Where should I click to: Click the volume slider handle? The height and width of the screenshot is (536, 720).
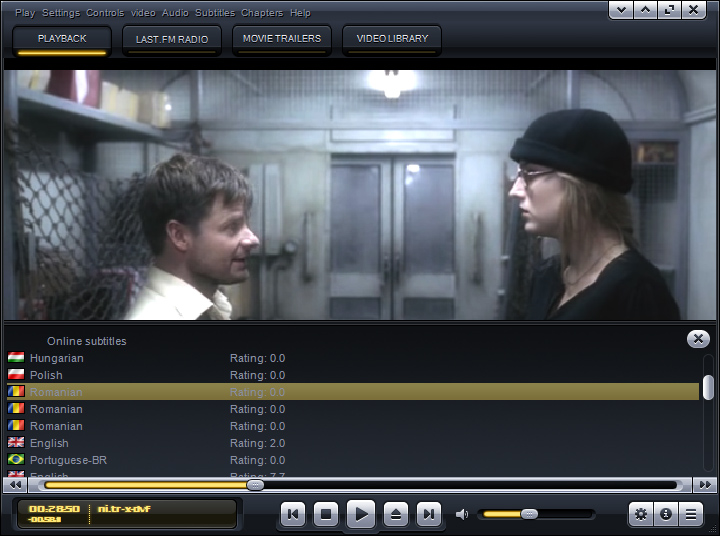pyautogui.click(x=529, y=514)
